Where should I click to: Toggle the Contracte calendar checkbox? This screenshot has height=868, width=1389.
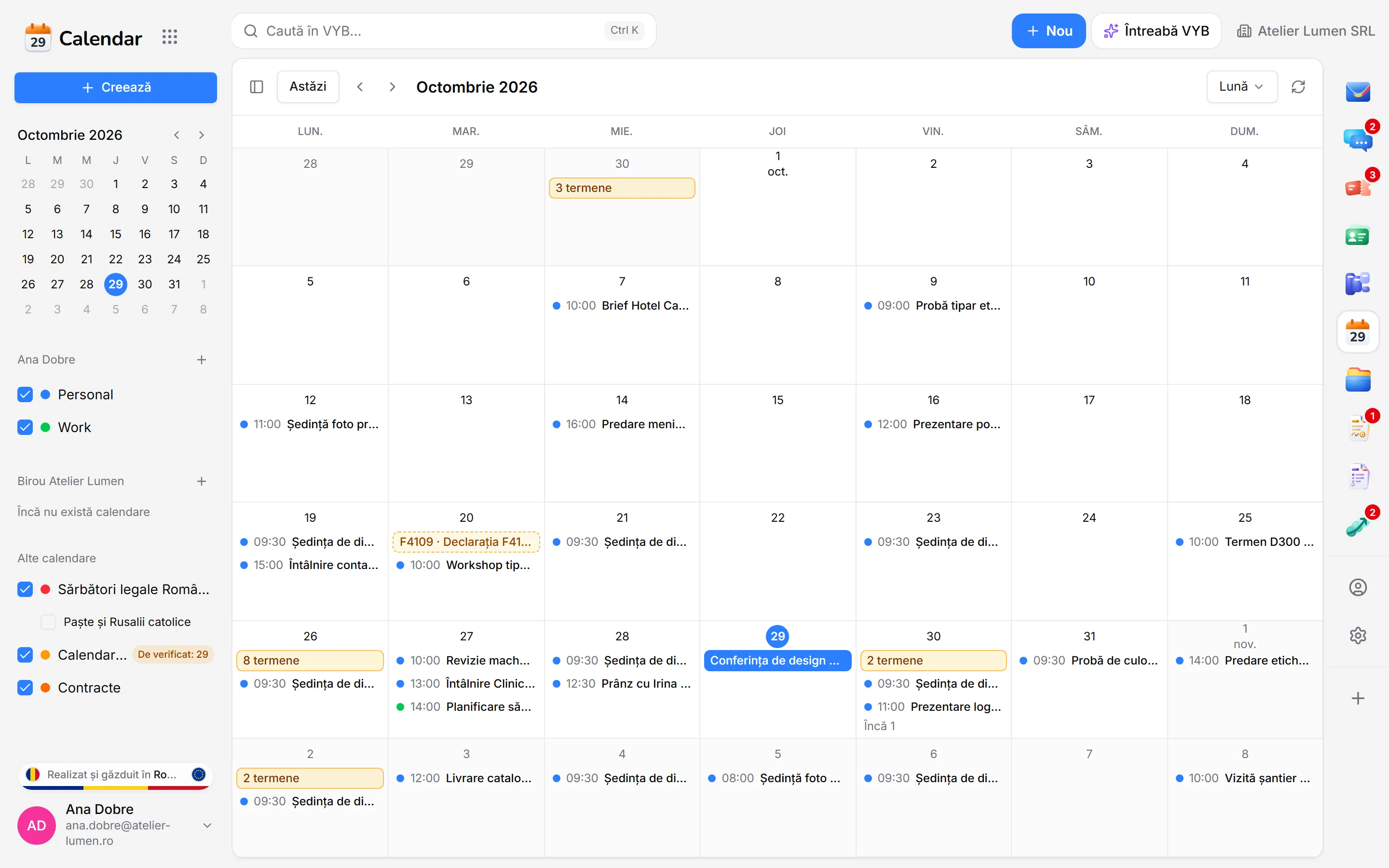[x=25, y=687]
